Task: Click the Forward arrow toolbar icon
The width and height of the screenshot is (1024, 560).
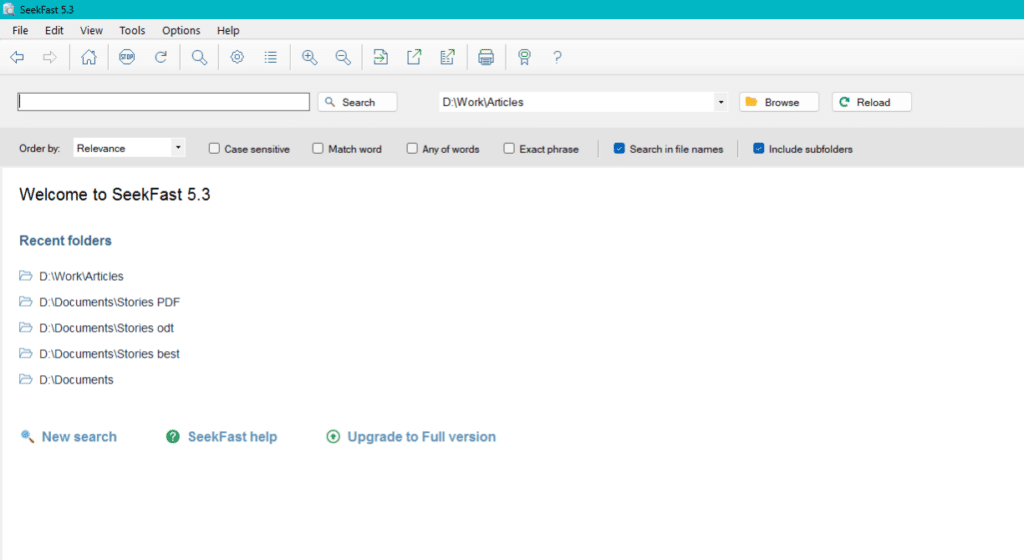Action: 50,57
